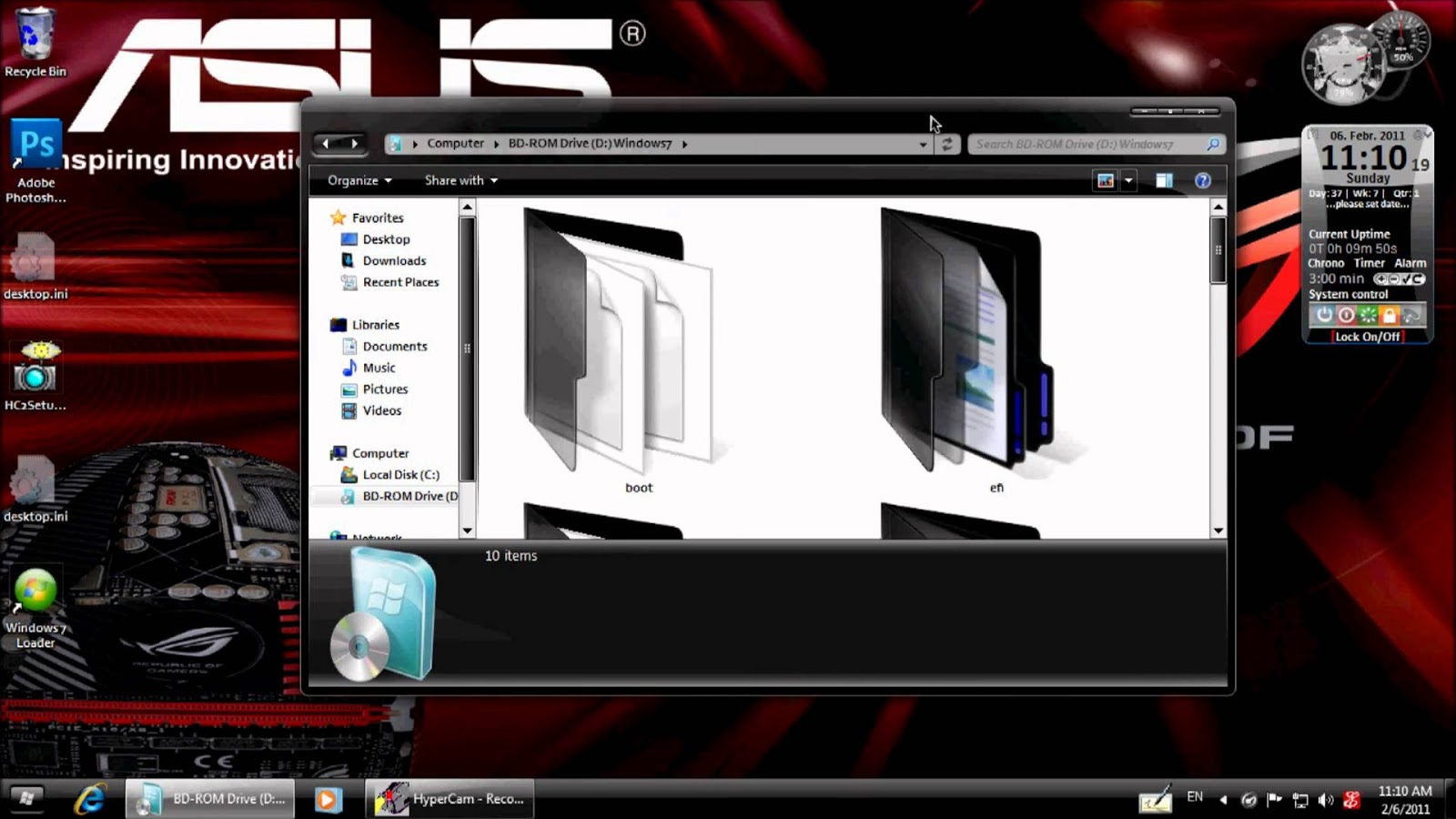This screenshot has height=819, width=1456.
Task: Toggle Lock On/Off on the clock gadget
Action: [1367, 337]
